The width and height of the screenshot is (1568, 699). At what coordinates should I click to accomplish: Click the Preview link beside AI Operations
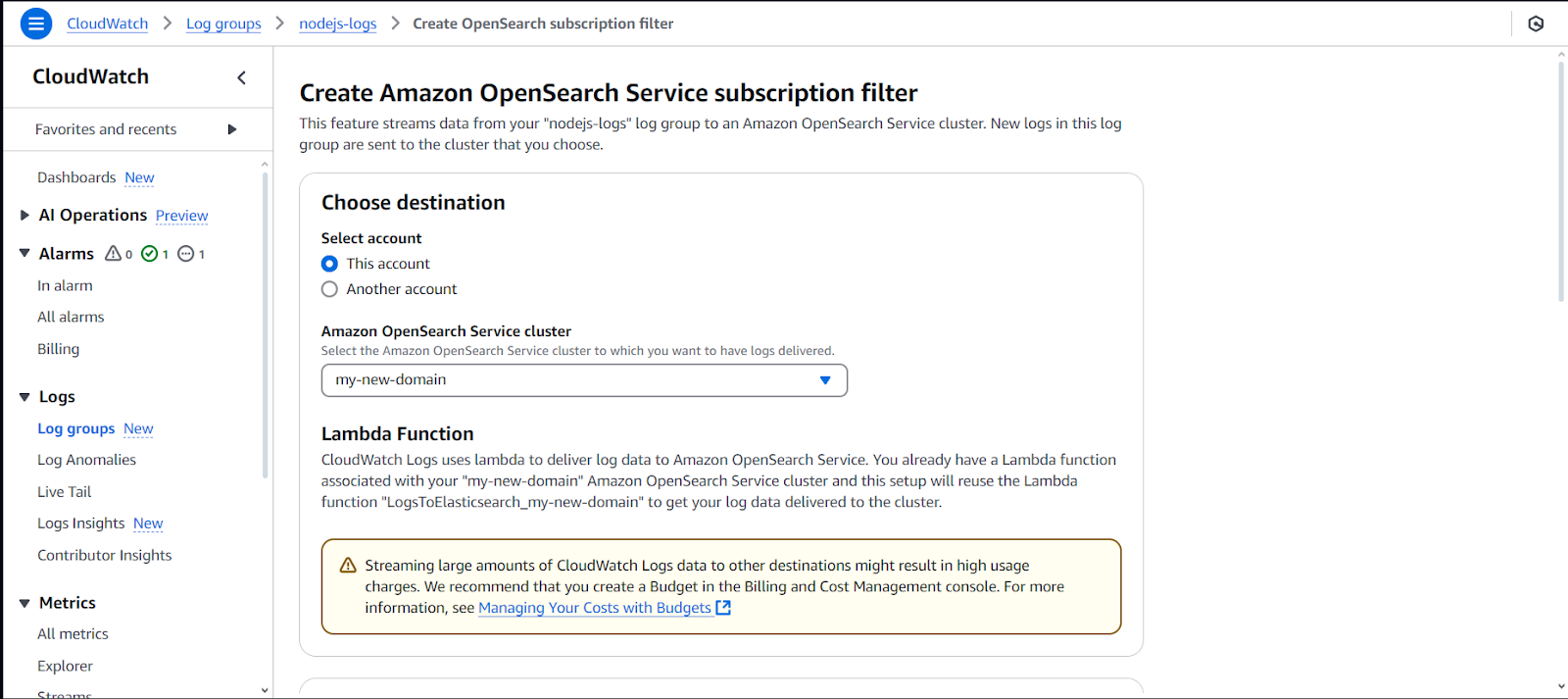click(x=182, y=216)
